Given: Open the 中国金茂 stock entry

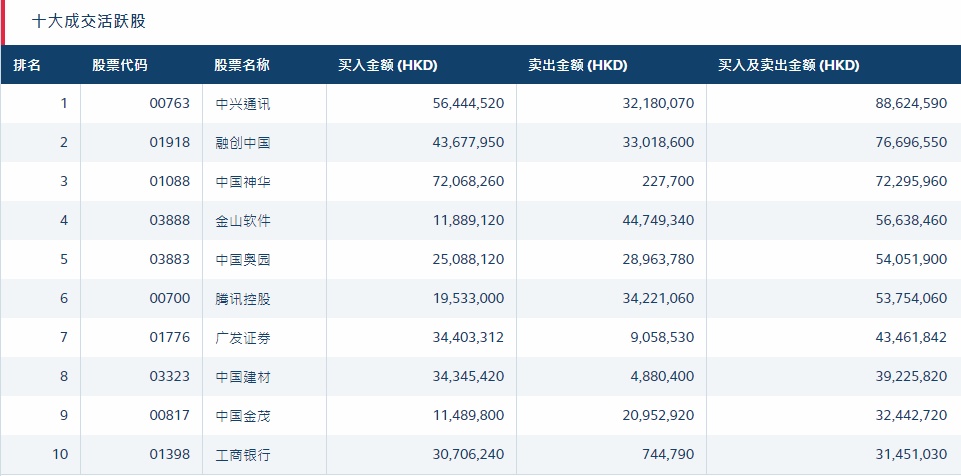Looking at the screenshot, I should point(243,416).
